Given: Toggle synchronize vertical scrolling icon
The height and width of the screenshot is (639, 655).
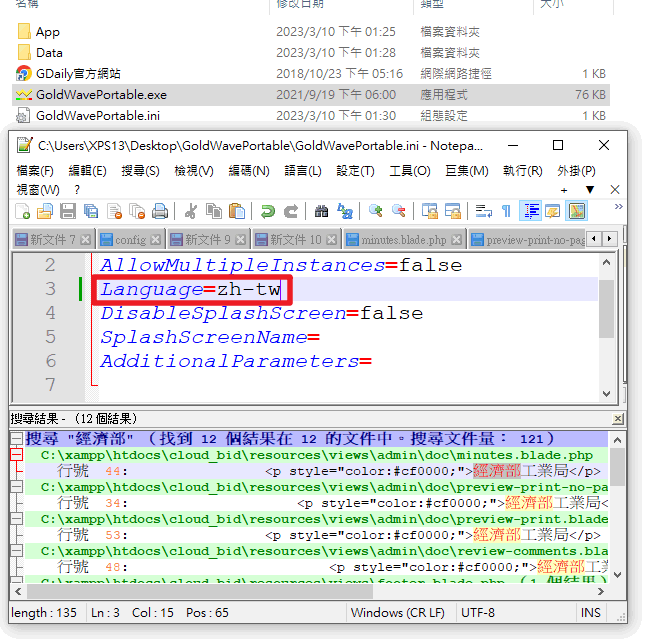Looking at the screenshot, I should pyautogui.click(x=429, y=211).
